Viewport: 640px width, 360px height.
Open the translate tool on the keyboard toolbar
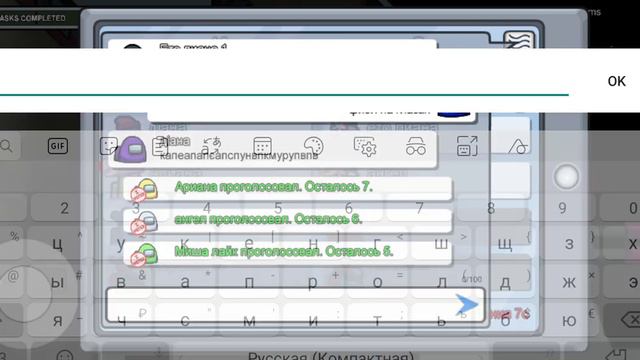[x=211, y=146]
